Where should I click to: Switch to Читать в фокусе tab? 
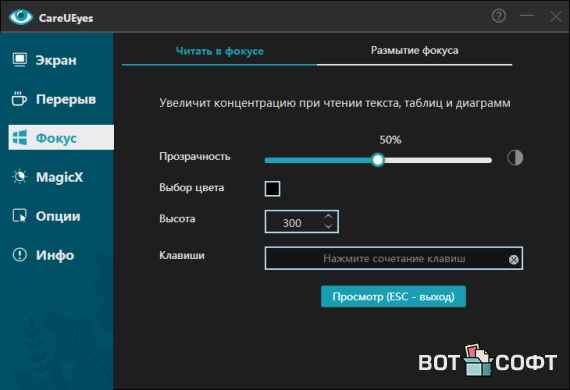tap(220, 51)
